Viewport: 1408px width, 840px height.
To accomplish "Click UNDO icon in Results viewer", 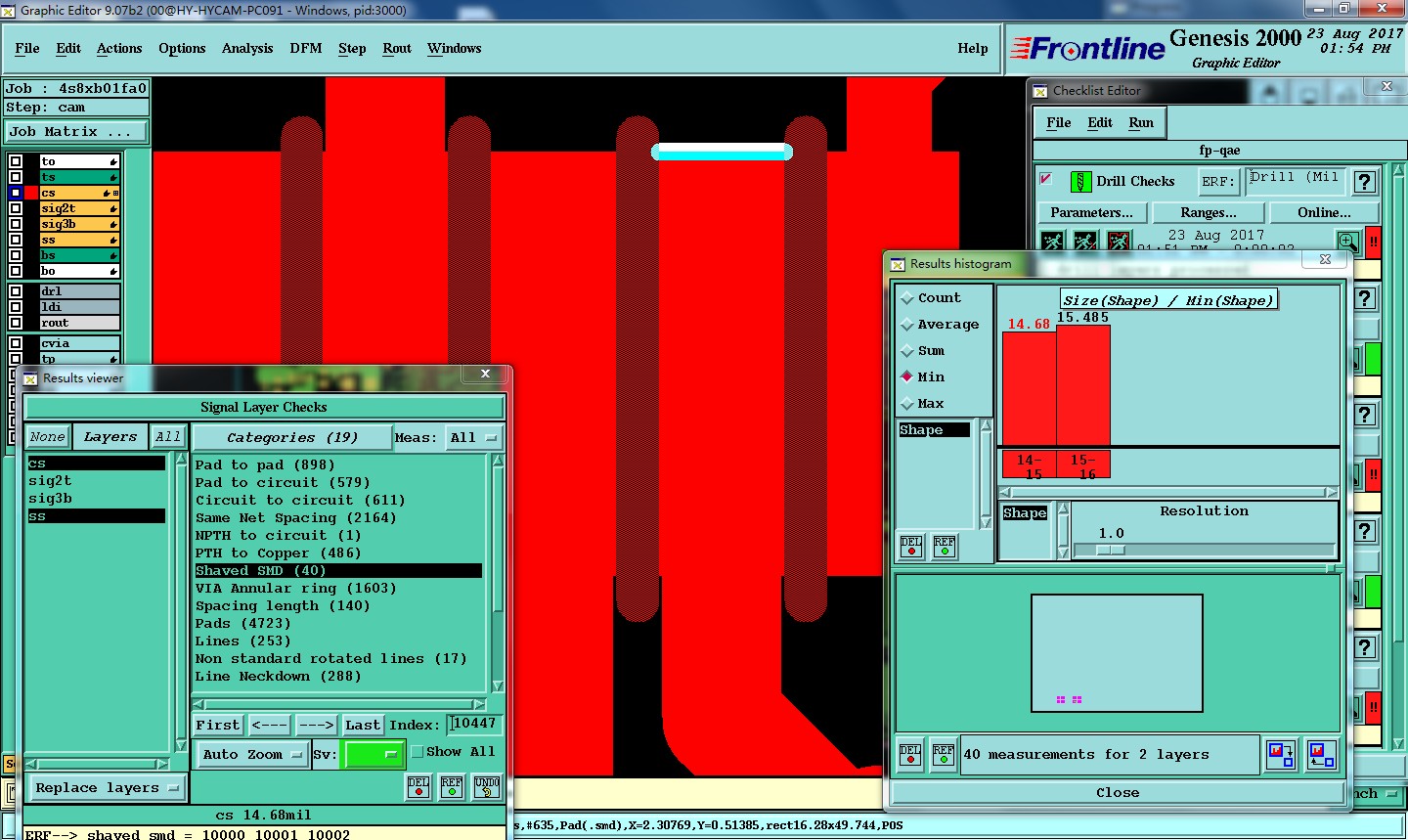I will tap(487, 786).
